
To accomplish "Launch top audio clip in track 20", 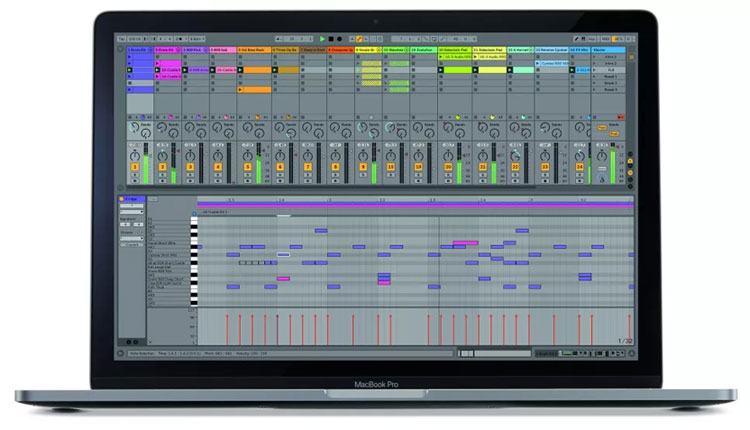I will tap(441, 57).
